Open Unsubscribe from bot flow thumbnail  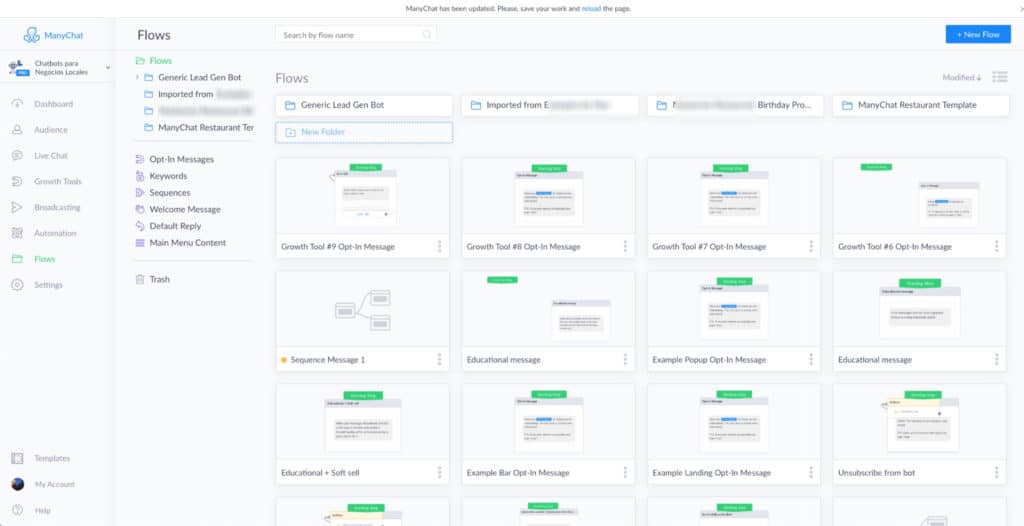click(x=920, y=421)
